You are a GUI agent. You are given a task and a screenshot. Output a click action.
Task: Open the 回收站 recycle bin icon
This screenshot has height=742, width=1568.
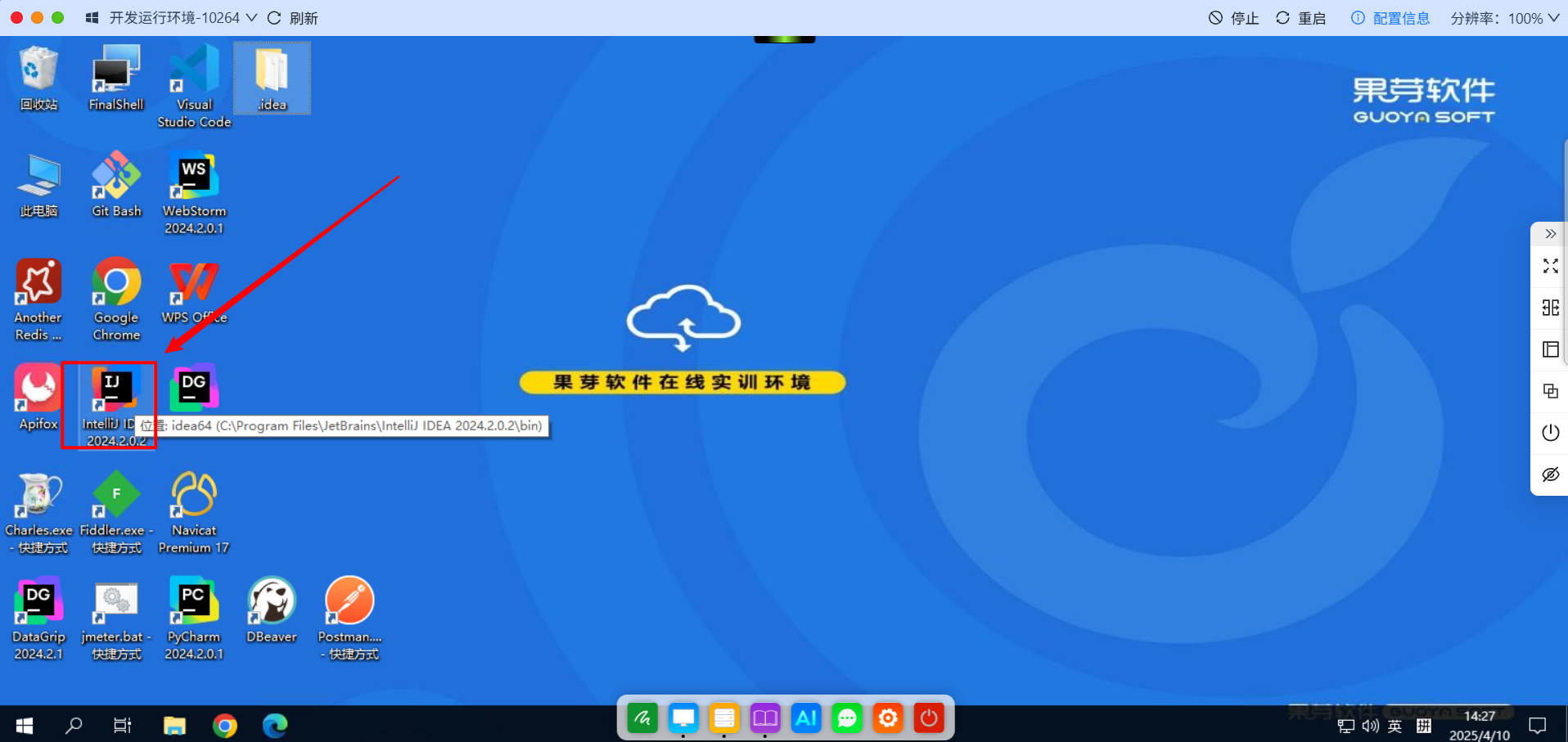click(x=38, y=79)
